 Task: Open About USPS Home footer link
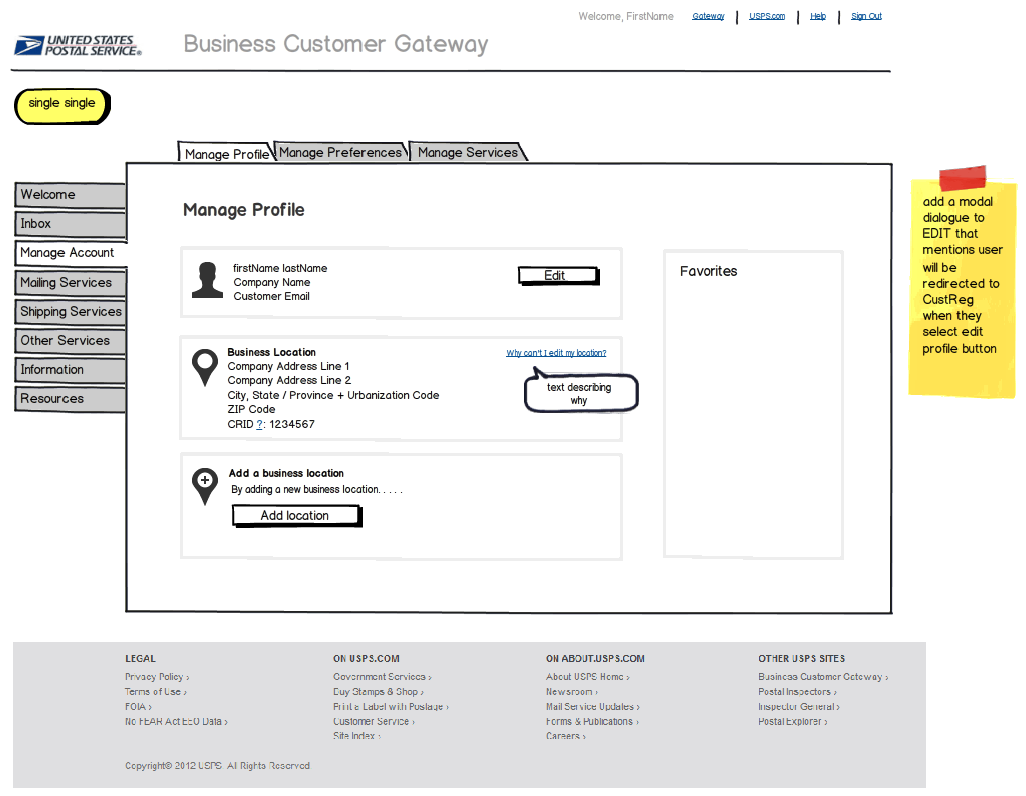(588, 677)
